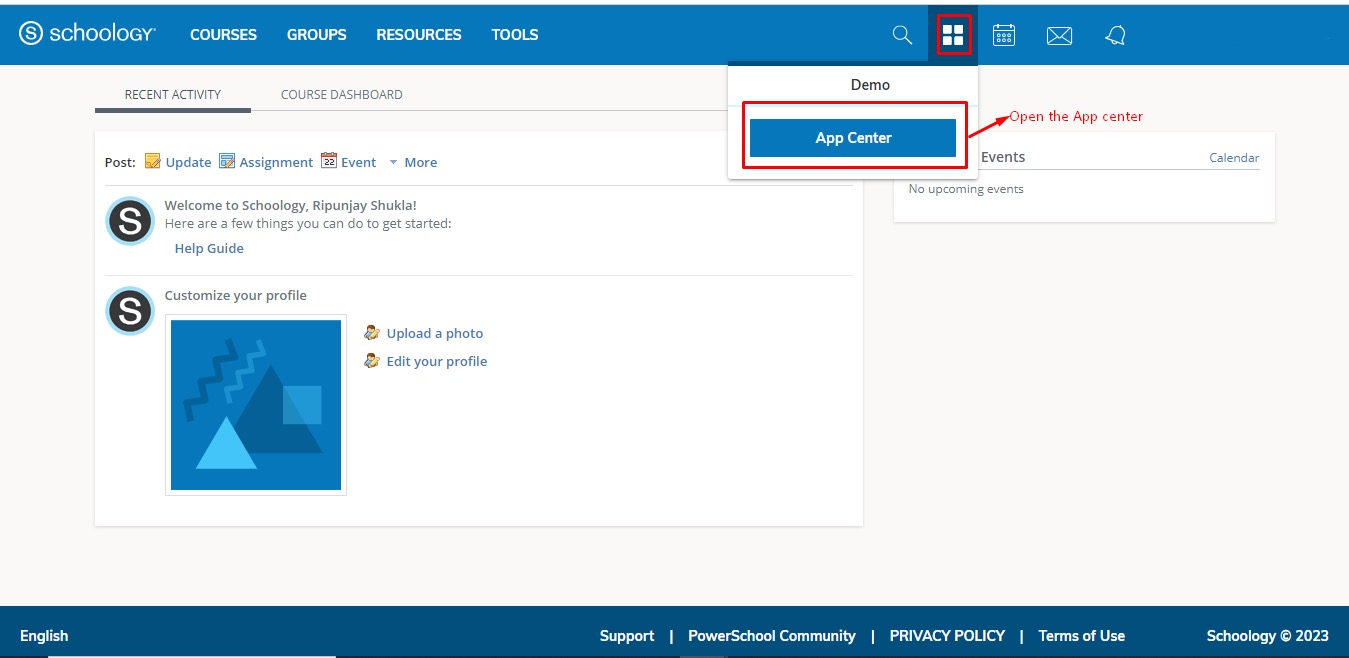Click the Upload a photo link
This screenshot has height=658, width=1349.
[x=435, y=333]
